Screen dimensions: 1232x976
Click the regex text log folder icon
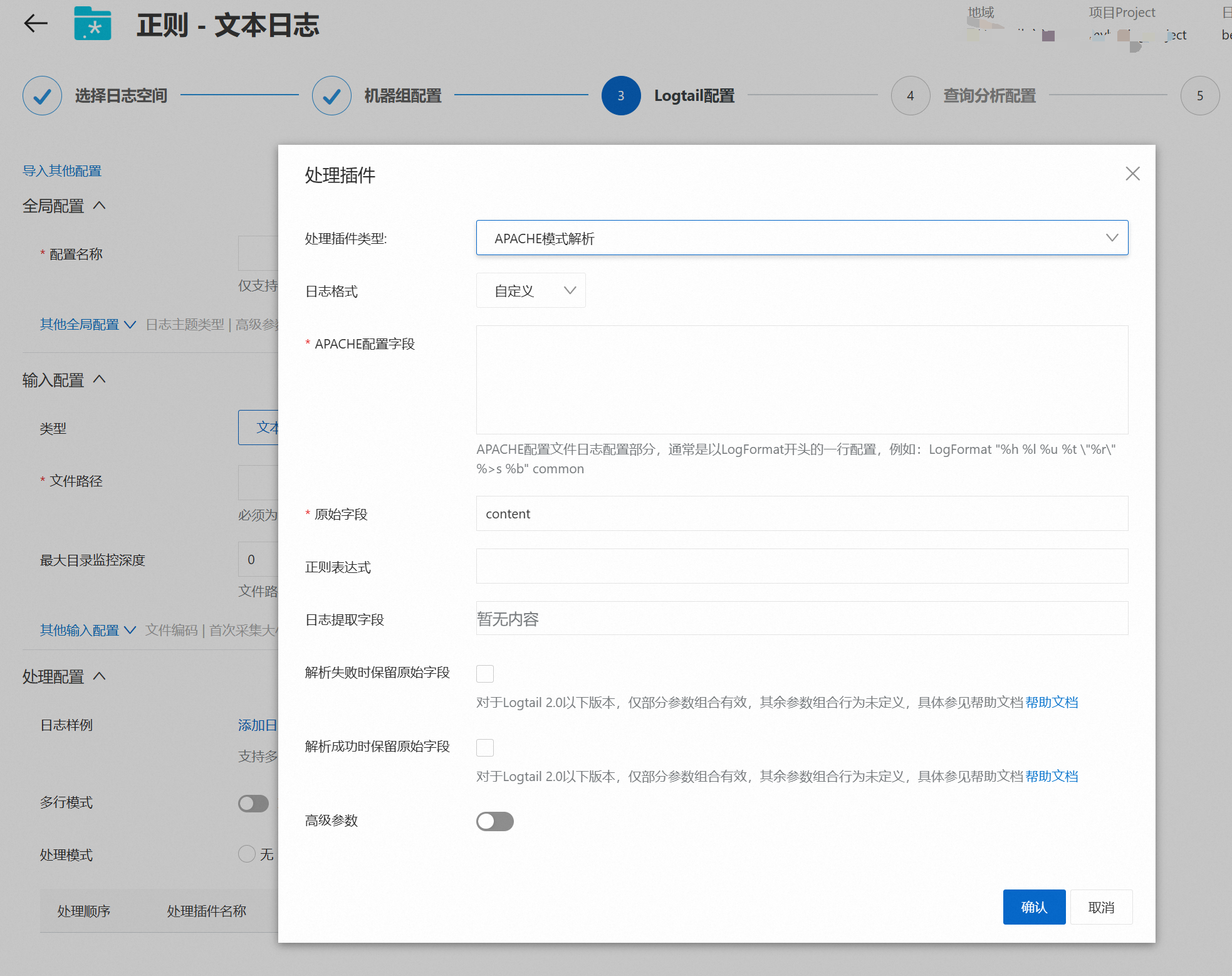tap(93, 24)
